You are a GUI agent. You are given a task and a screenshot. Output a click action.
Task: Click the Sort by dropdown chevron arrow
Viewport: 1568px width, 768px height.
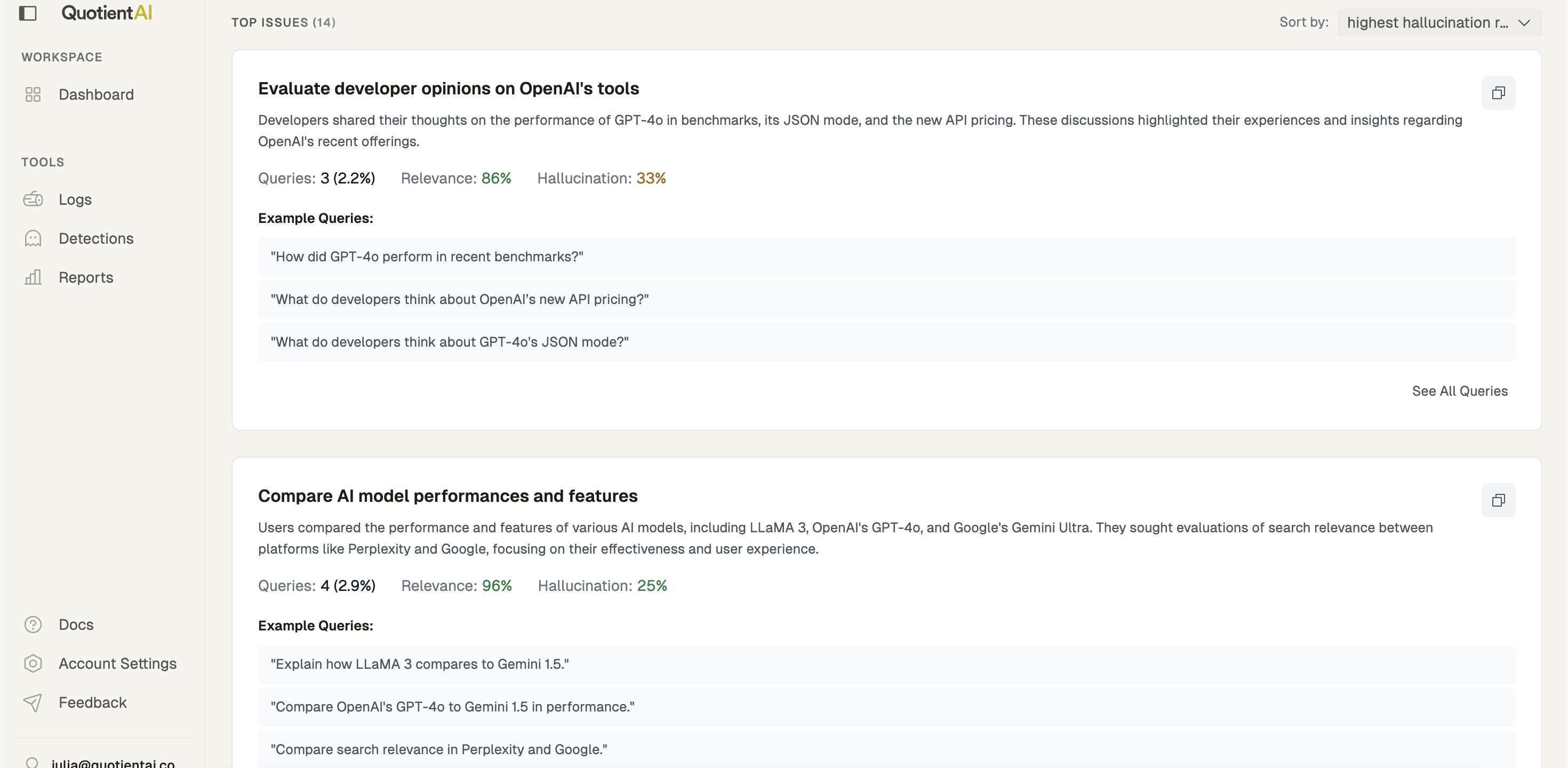tap(1524, 22)
